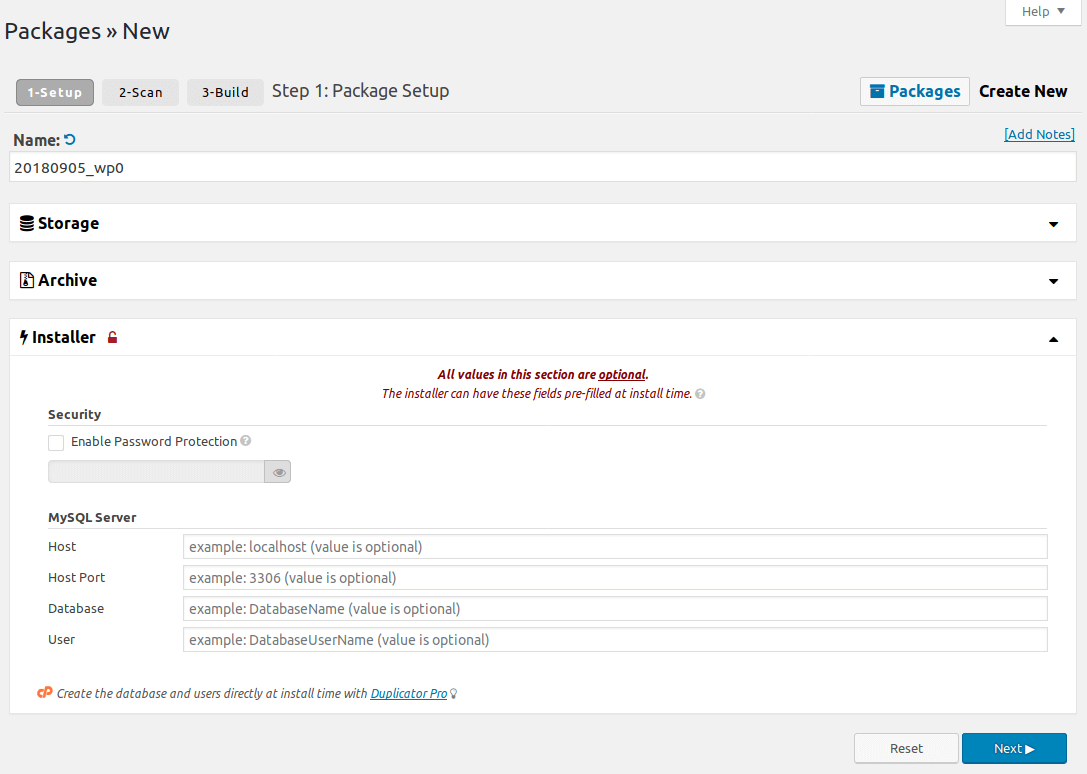
Task: Click the reset name refresh icon
Action: click(70, 140)
